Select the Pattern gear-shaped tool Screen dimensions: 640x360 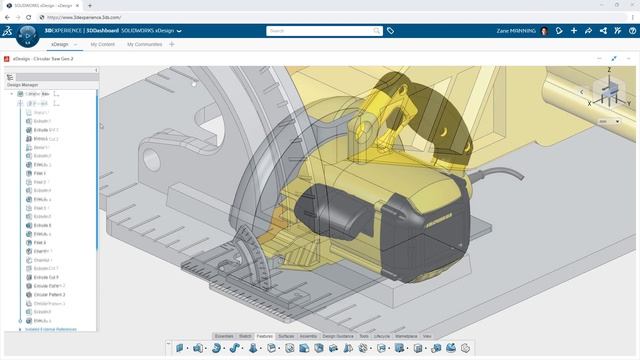[363, 348]
